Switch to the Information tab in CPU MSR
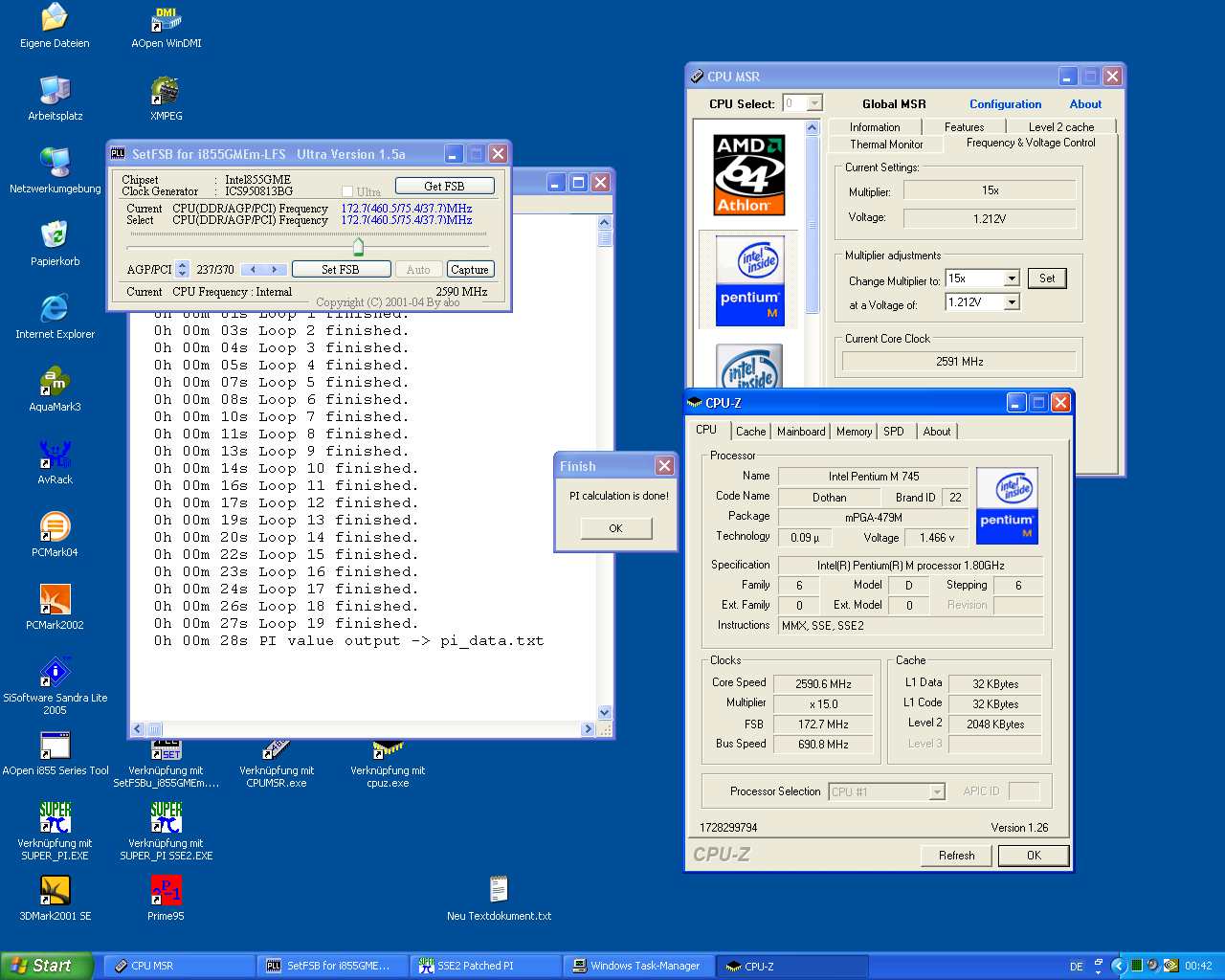The width and height of the screenshot is (1225, 980). [x=875, y=127]
